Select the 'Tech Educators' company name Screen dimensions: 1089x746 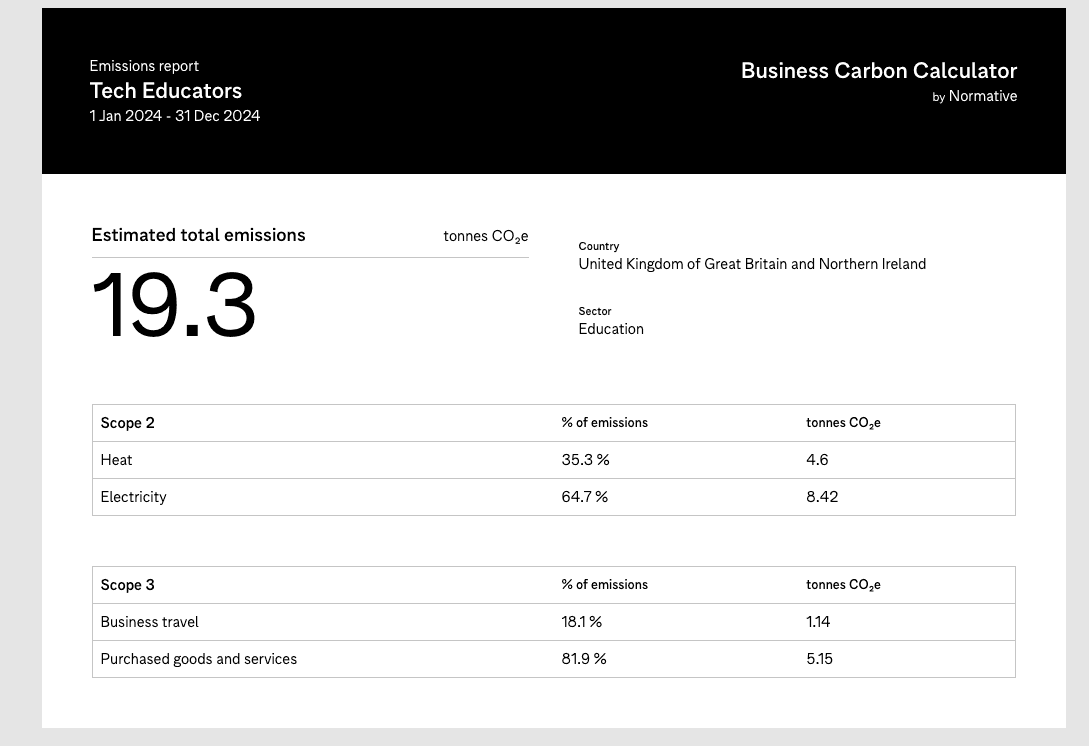[x=165, y=90]
